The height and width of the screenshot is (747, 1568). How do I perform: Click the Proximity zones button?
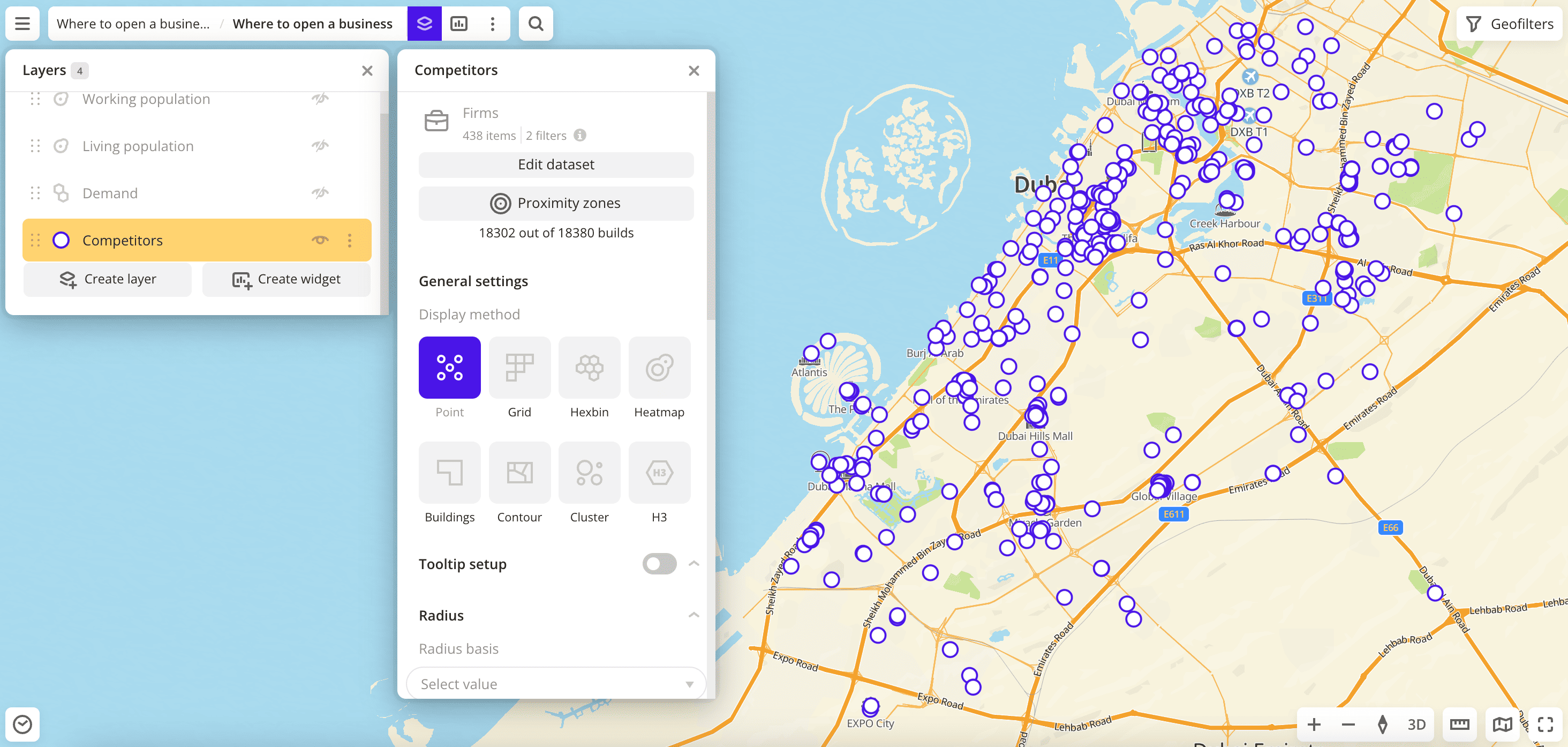(555, 203)
